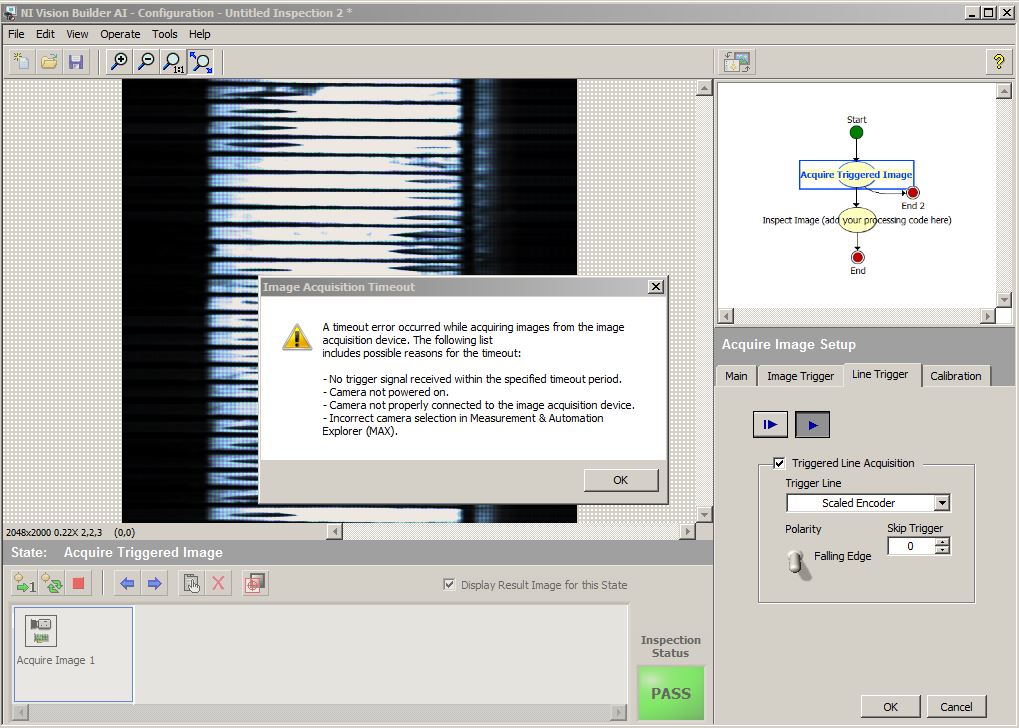This screenshot has height=728, width=1019.
Task: Click the Edit Step icon
Action: [x=191, y=583]
